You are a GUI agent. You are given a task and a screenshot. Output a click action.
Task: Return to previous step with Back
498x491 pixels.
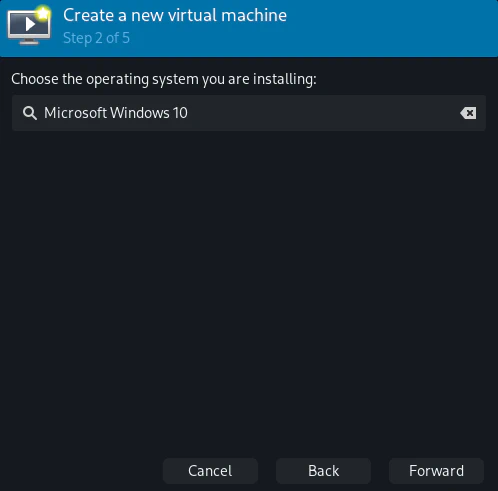click(323, 471)
